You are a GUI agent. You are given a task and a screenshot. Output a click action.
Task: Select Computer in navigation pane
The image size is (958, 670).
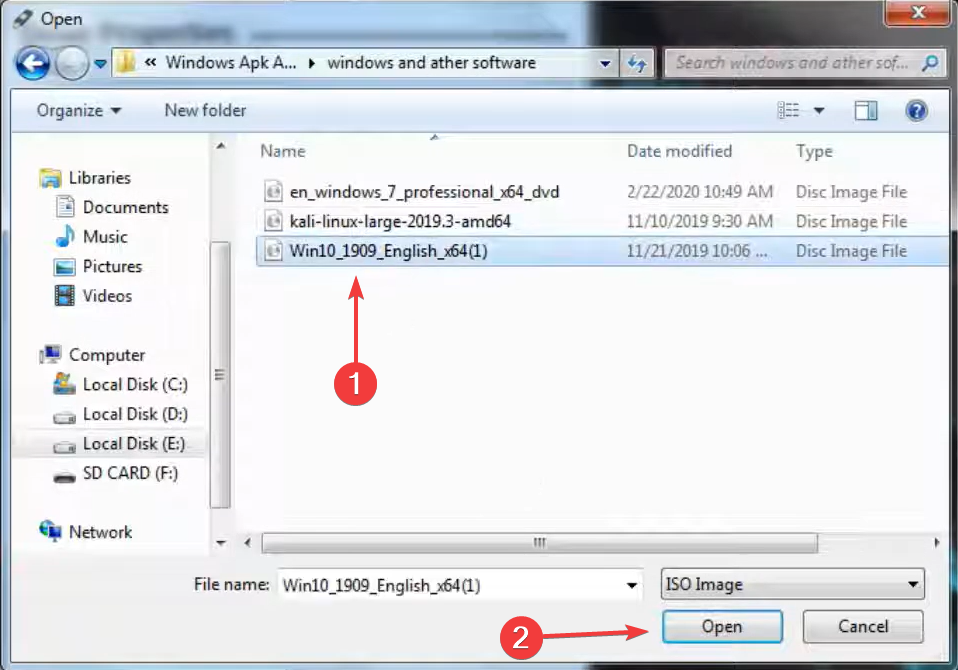pyautogui.click(x=107, y=355)
